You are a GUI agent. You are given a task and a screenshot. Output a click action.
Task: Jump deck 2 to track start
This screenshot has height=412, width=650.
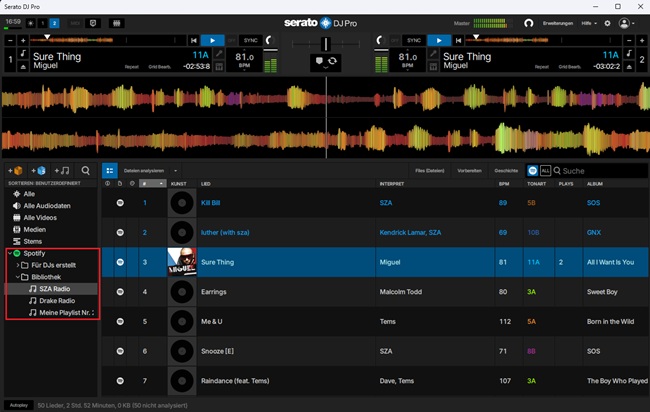pos(458,40)
